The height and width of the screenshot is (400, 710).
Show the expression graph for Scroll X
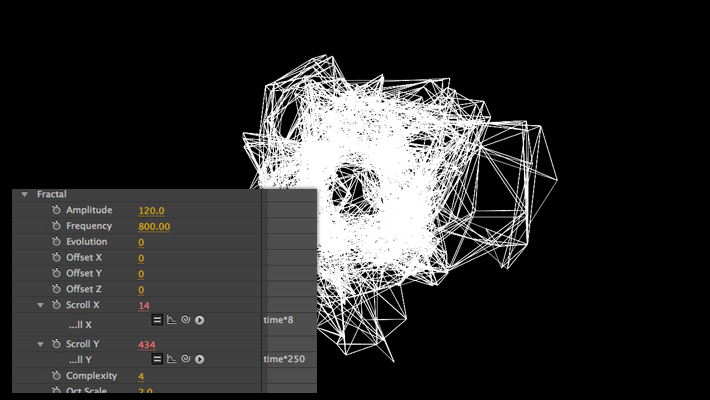coord(172,320)
